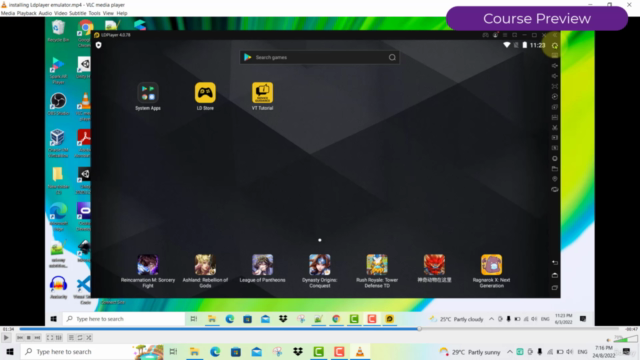640x360 pixels.
Task: Click LDPlayer scissors screenshot icon
Action: 555,128
